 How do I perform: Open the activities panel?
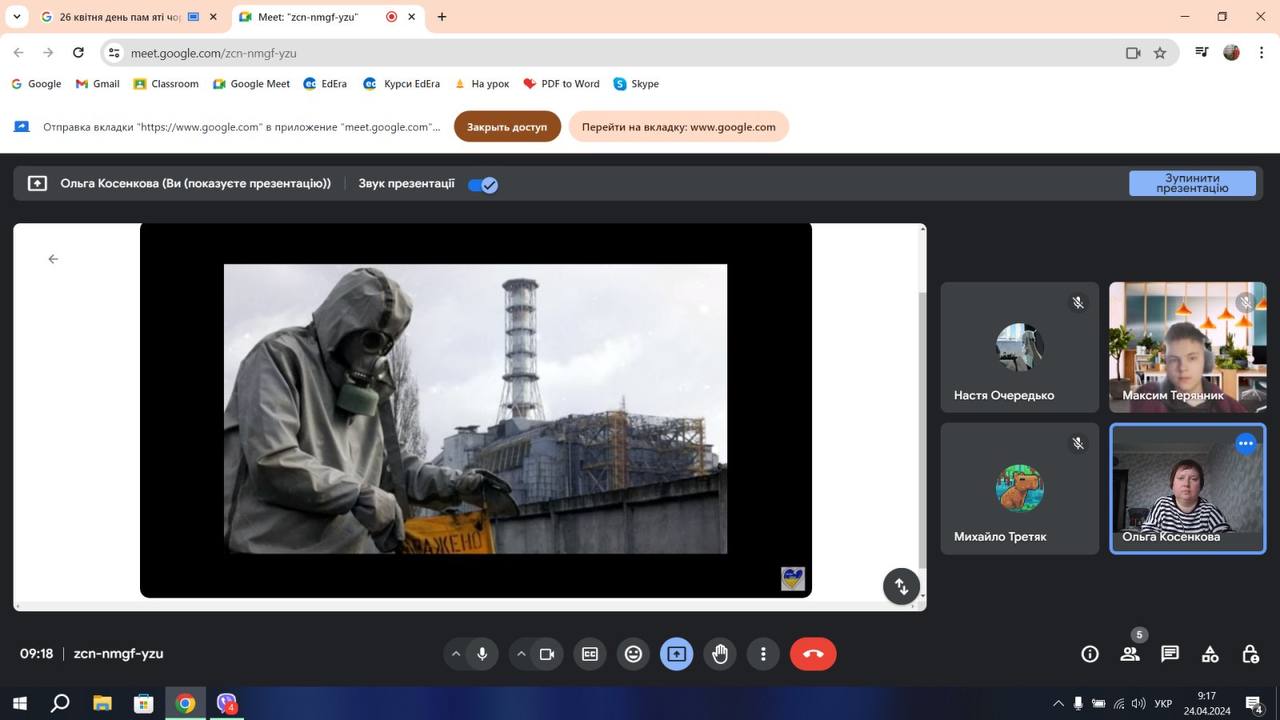point(1210,654)
